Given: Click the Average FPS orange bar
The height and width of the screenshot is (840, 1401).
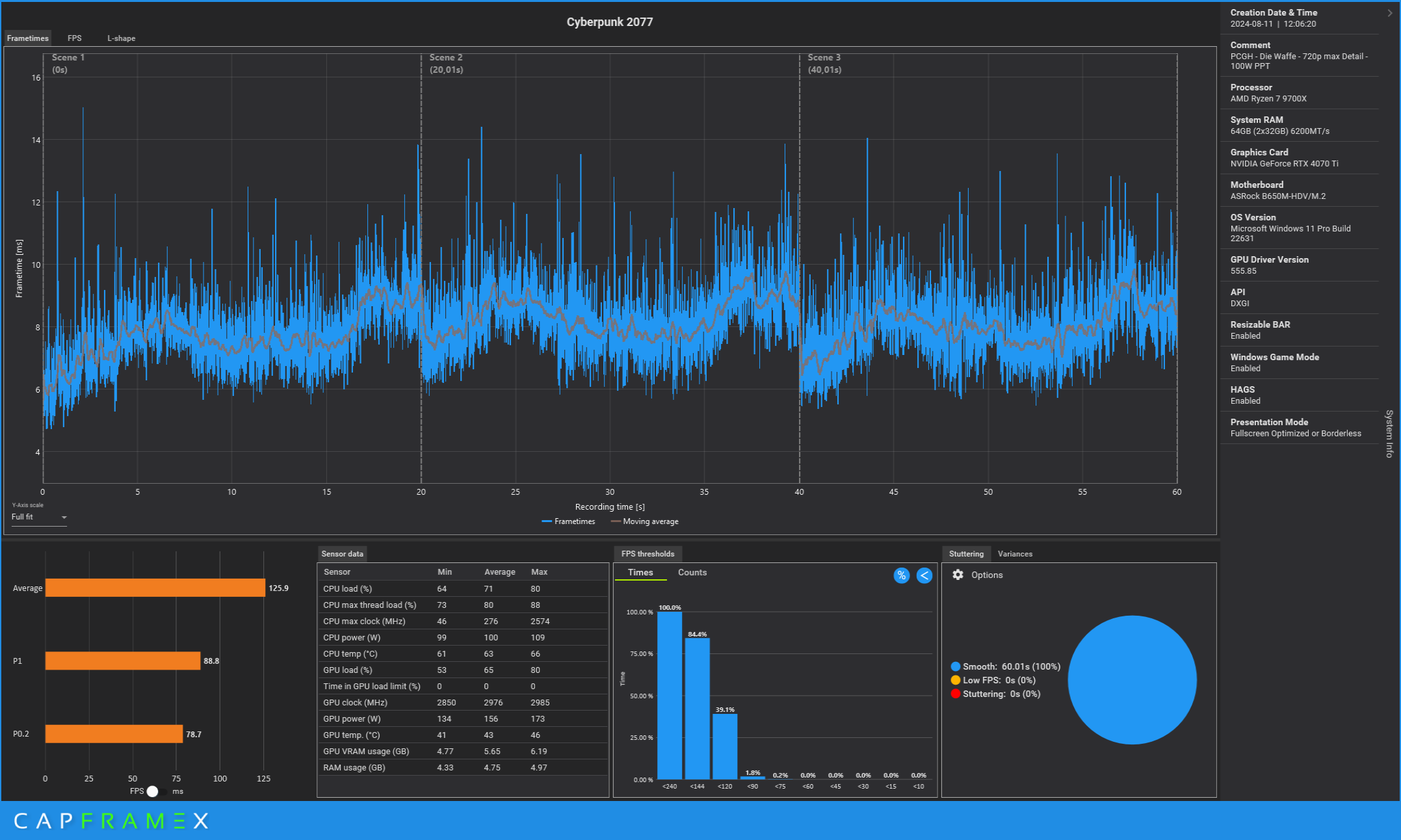Looking at the screenshot, I should [x=155, y=588].
